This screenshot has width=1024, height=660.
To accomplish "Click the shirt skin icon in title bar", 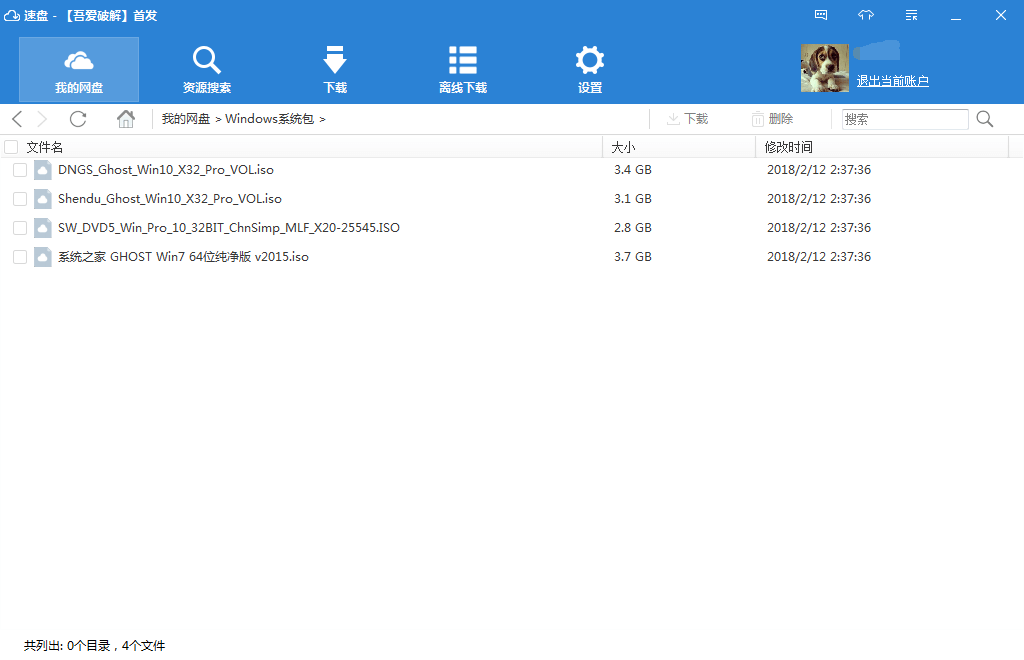I will tap(866, 15).
